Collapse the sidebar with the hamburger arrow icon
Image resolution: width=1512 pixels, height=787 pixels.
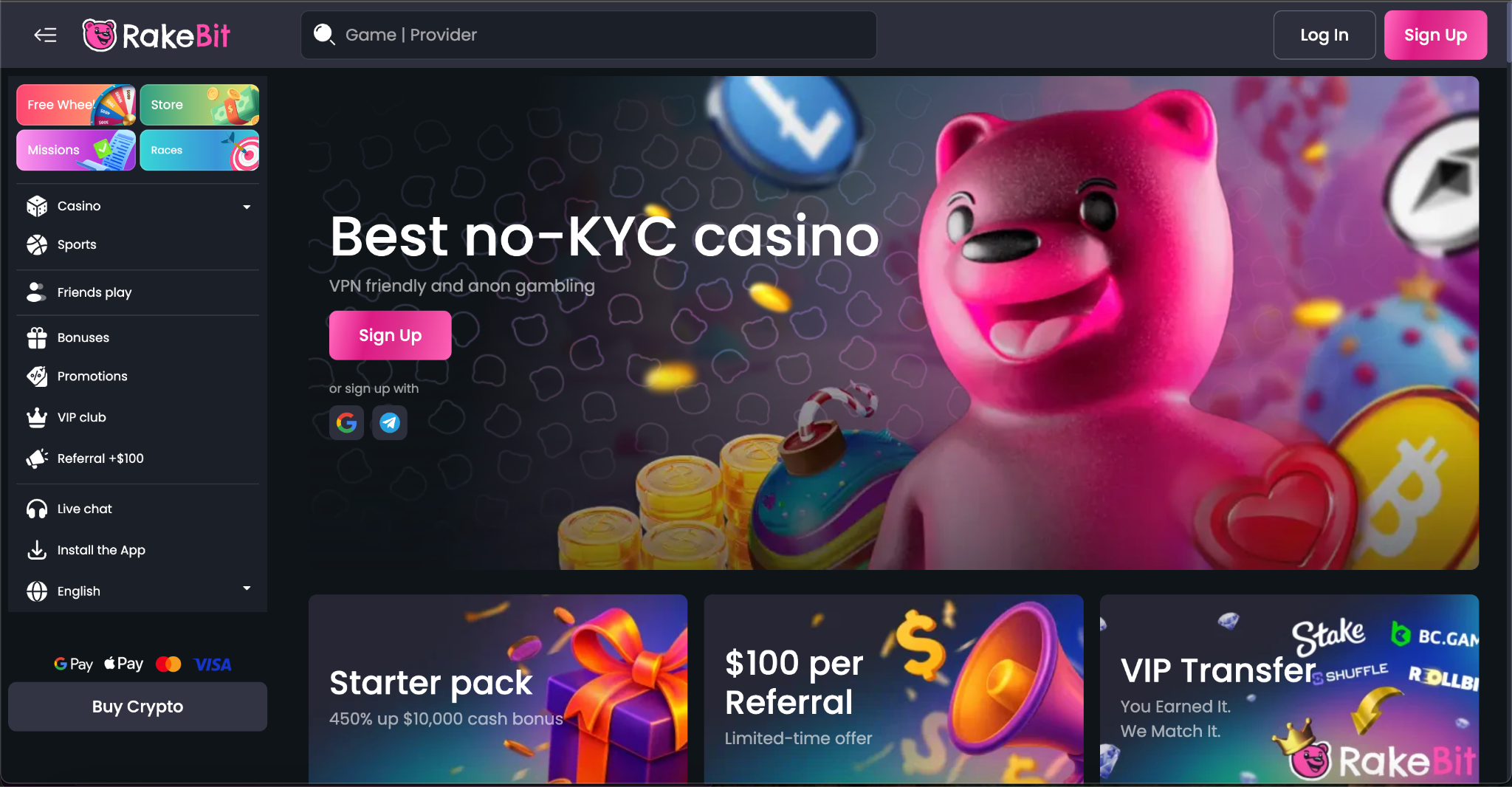[46, 35]
